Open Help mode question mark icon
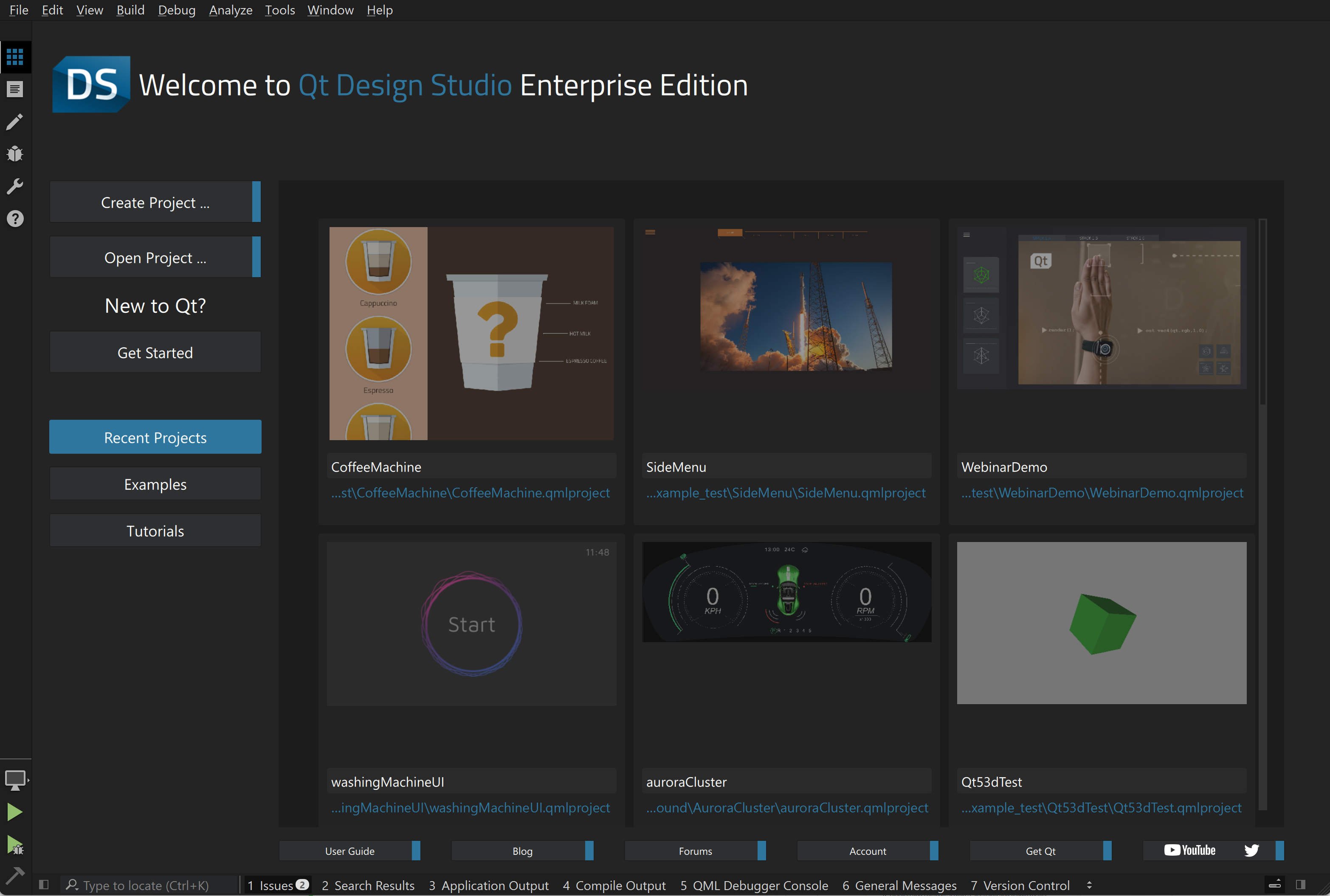The image size is (1330, 896). click(15, 218)
